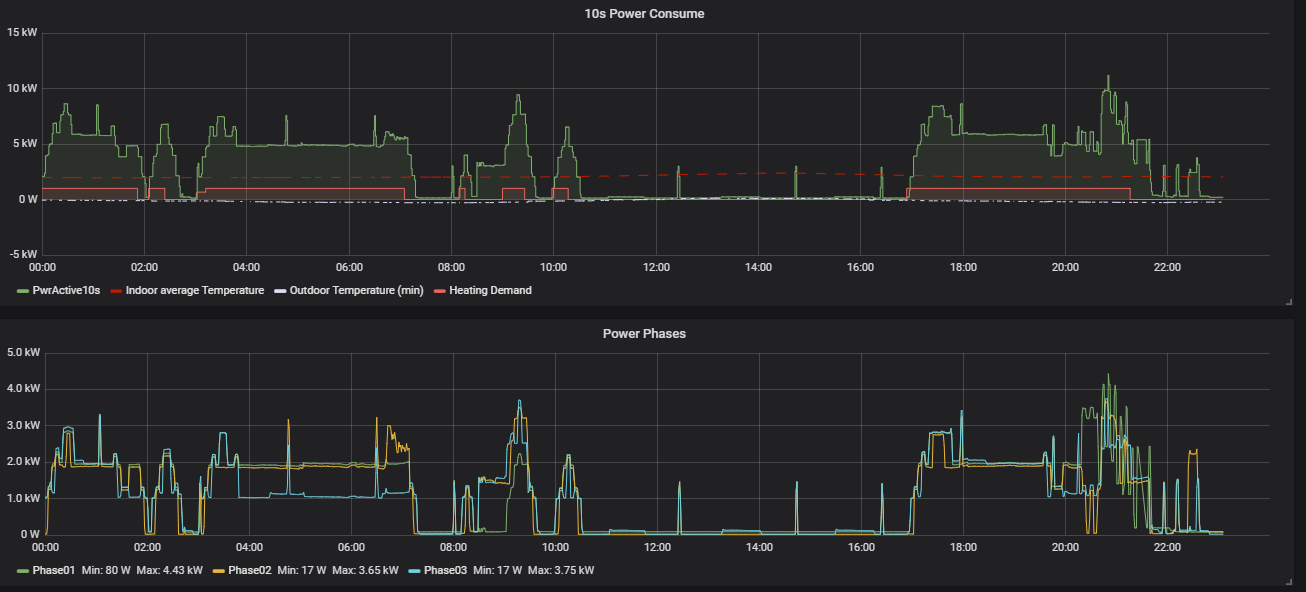Click '10 kW' y-axis label in top panel
1306x592 pixels.
tap(22, 88)
